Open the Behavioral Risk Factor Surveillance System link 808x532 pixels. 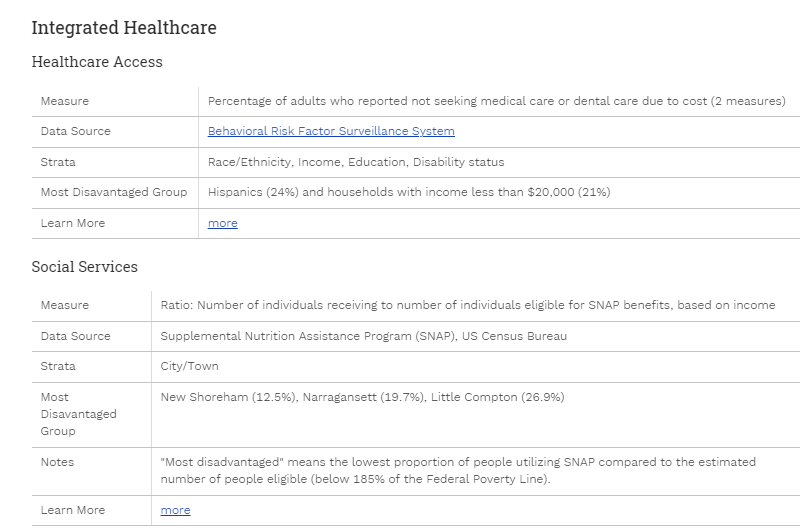(331, 131)
